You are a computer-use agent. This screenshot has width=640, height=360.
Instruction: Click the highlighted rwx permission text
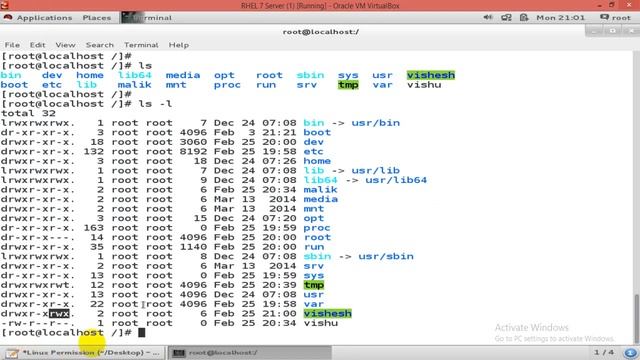pos(59,313)
